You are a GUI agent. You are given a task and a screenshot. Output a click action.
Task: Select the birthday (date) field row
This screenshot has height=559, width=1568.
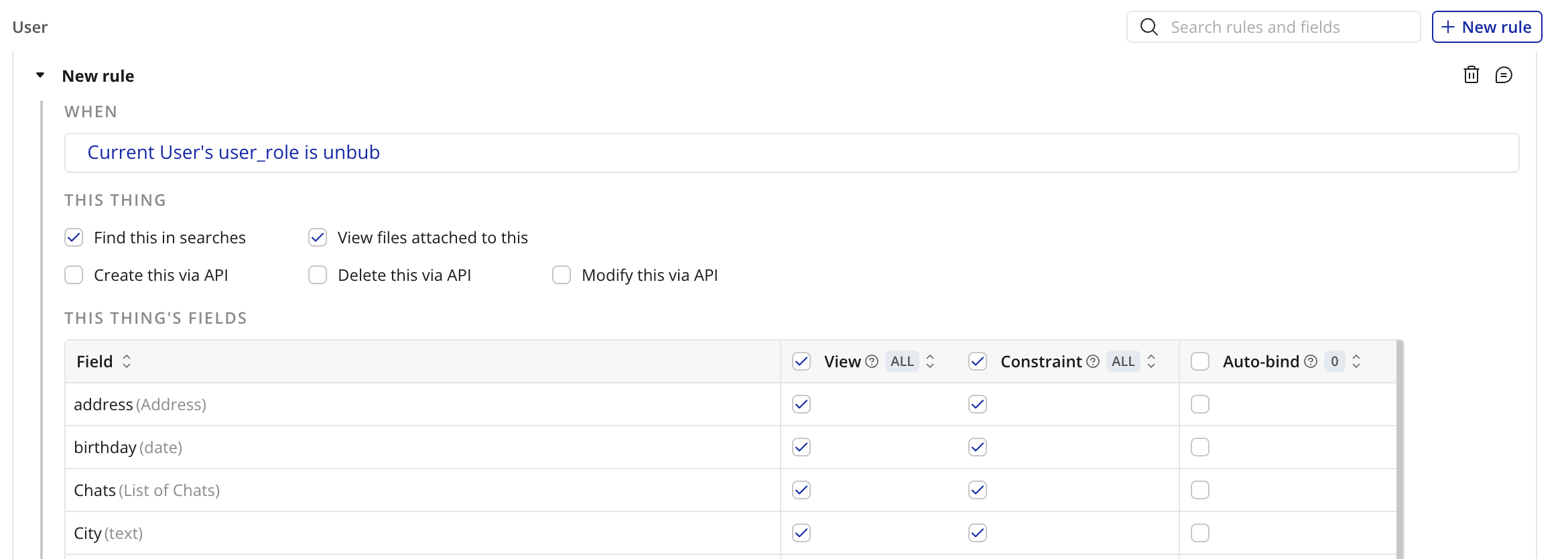[x=730, y=447]
